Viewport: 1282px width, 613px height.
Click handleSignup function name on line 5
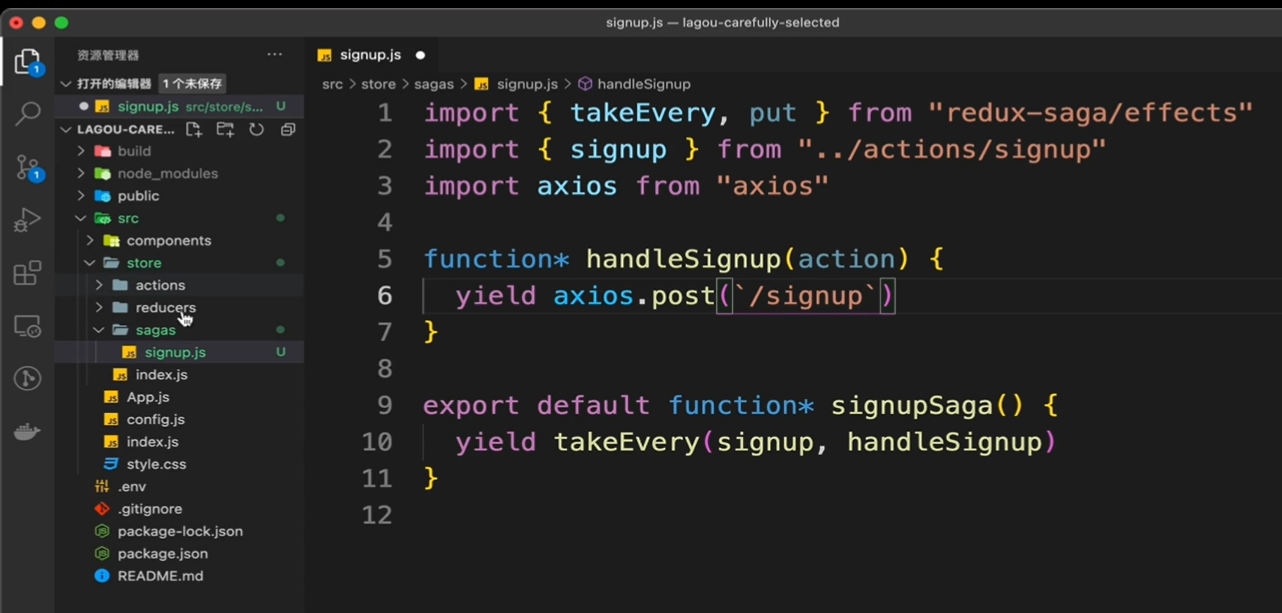coord(683,259)
